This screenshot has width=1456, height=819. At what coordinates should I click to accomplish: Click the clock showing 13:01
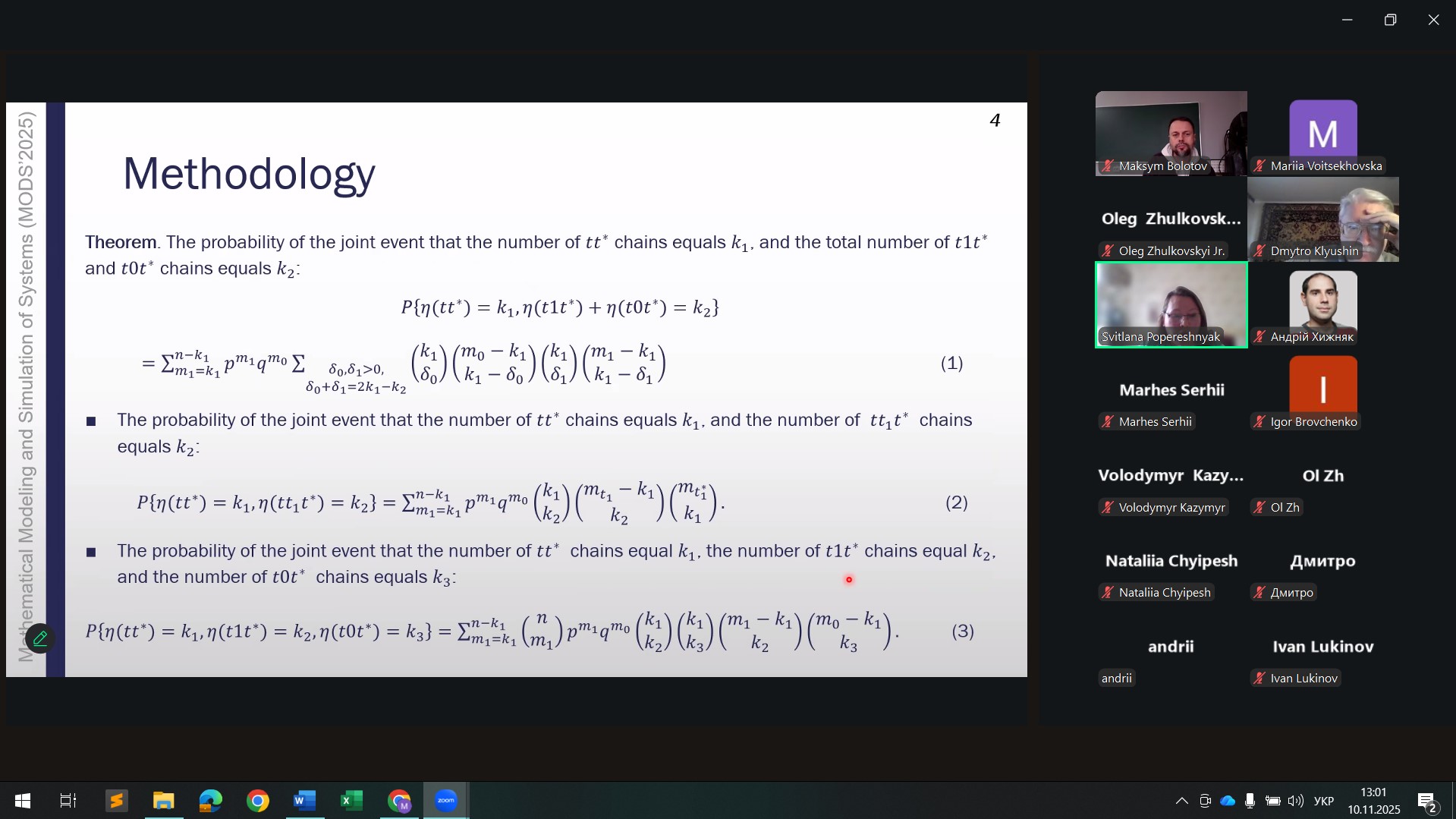point(1373,801)
